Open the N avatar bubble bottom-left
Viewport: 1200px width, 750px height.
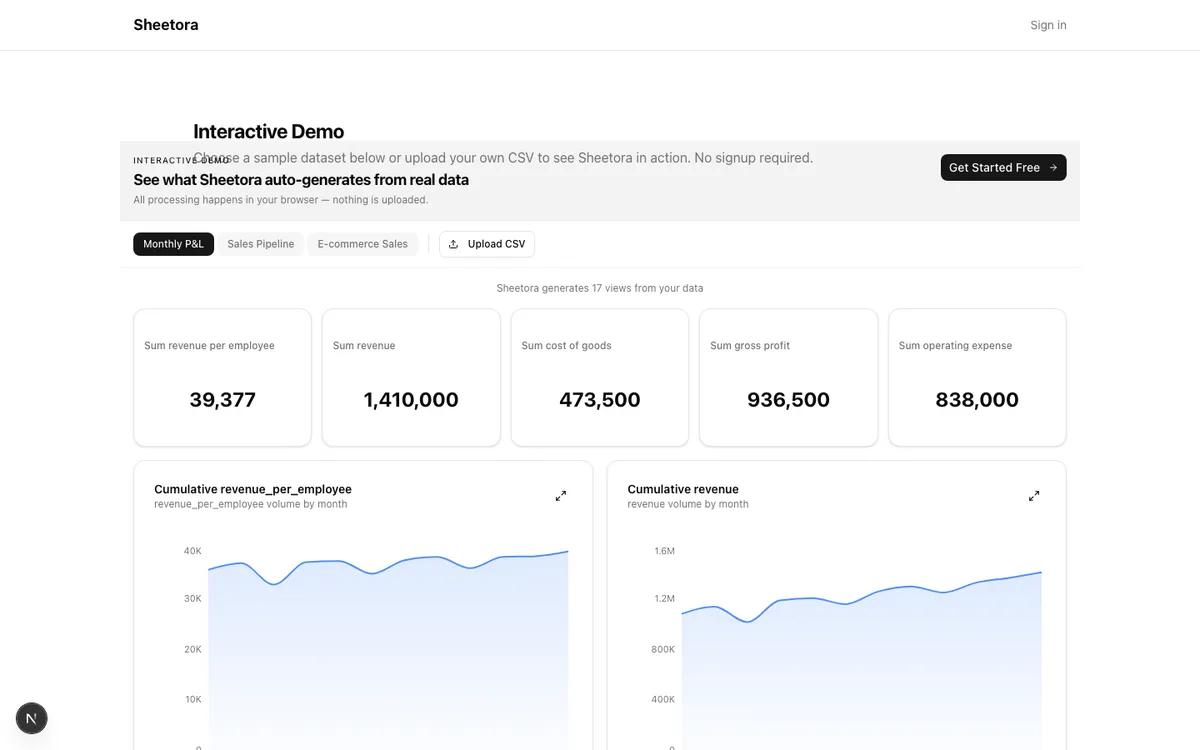[31, 718]
